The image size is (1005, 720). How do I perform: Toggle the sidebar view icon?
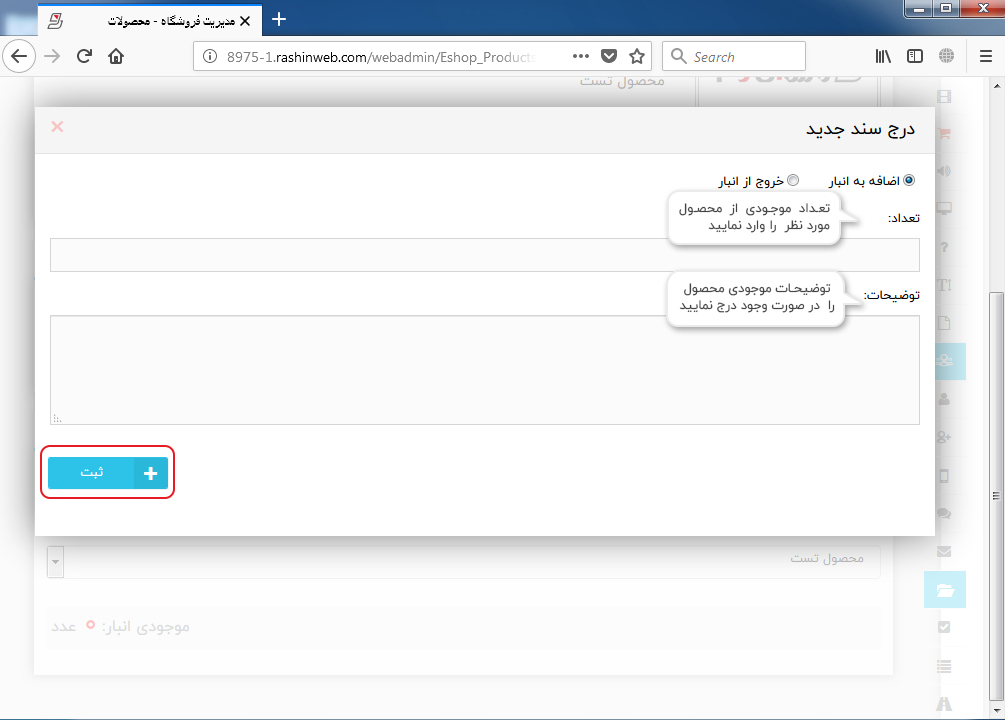pos(915,56)
